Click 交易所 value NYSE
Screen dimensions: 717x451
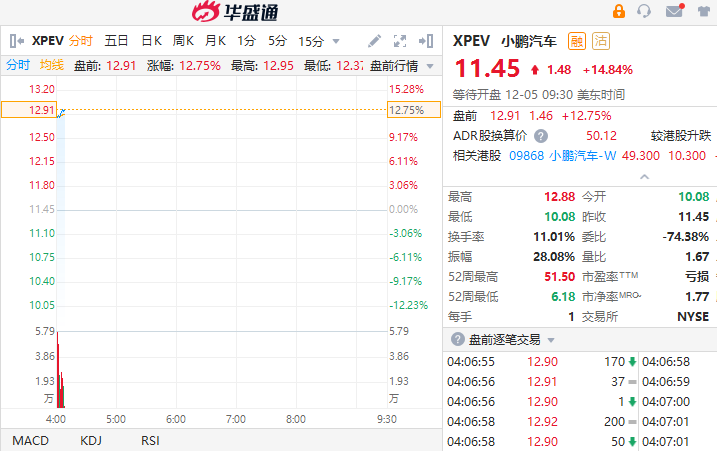(x=693, y=317)
